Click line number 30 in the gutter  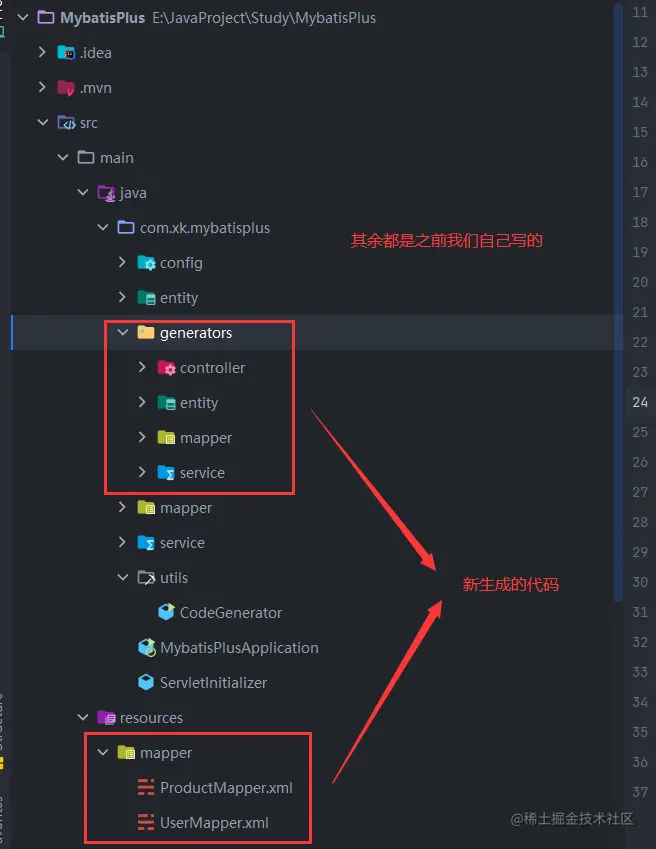click(640, 582)
